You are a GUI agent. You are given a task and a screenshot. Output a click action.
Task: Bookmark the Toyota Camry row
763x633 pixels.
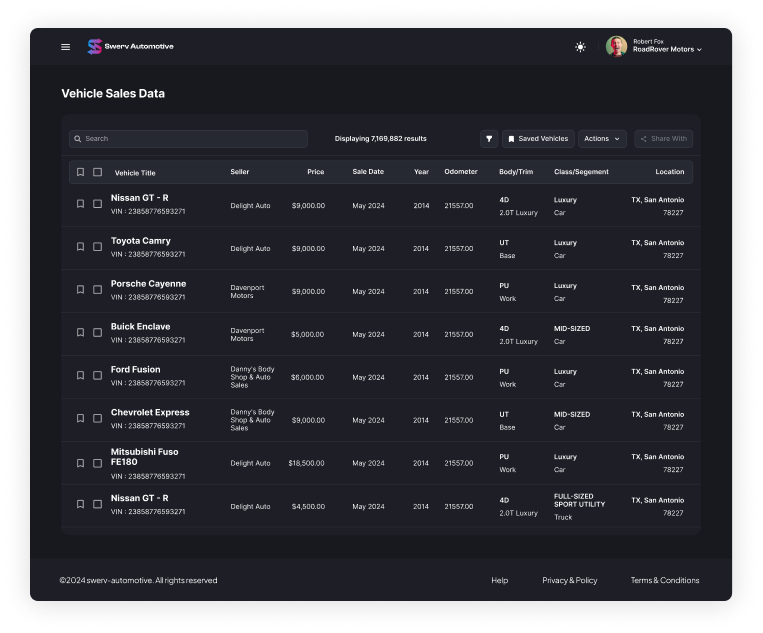tap(80, 247)
